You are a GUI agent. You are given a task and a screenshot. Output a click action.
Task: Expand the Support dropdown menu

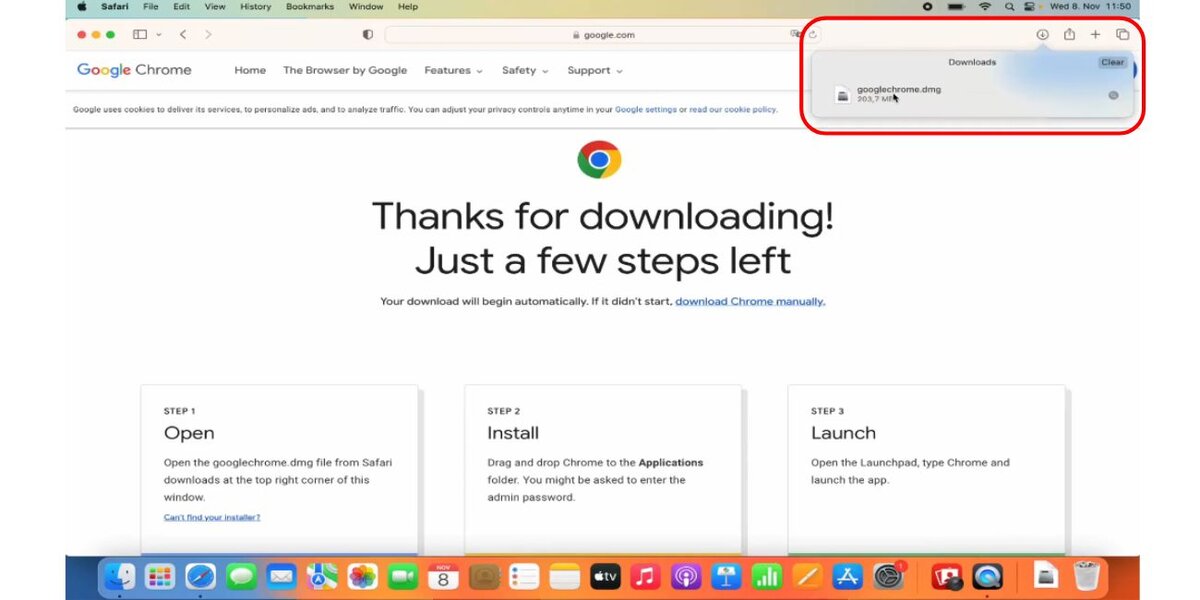(x=595, y=70)
